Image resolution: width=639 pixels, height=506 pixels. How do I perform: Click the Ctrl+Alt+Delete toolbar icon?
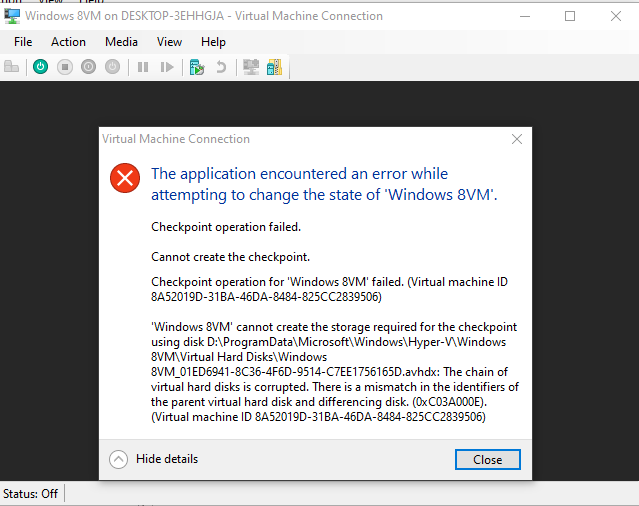pos(12,67)
